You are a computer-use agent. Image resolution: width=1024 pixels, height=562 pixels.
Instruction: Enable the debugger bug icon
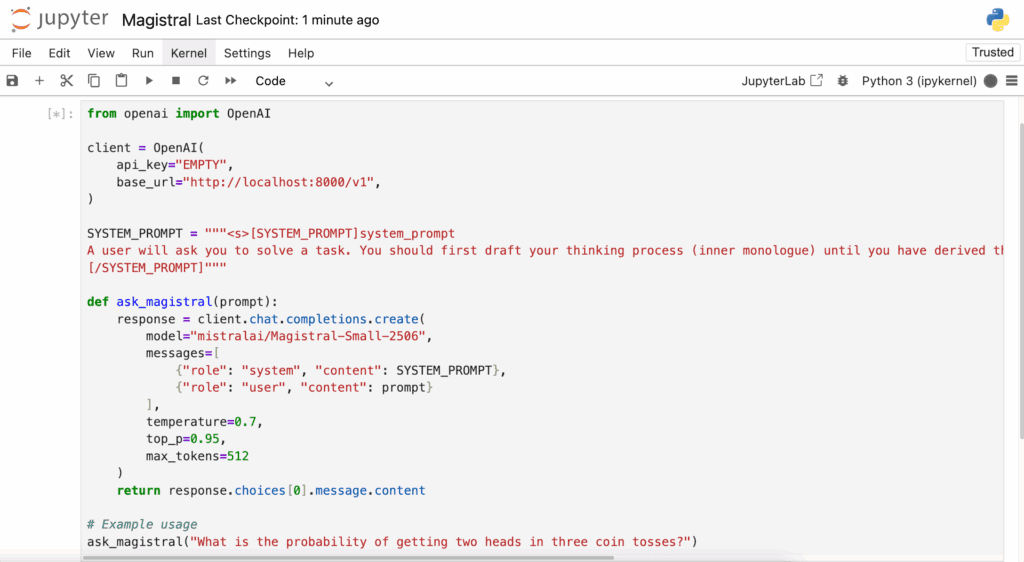(843, 81)
